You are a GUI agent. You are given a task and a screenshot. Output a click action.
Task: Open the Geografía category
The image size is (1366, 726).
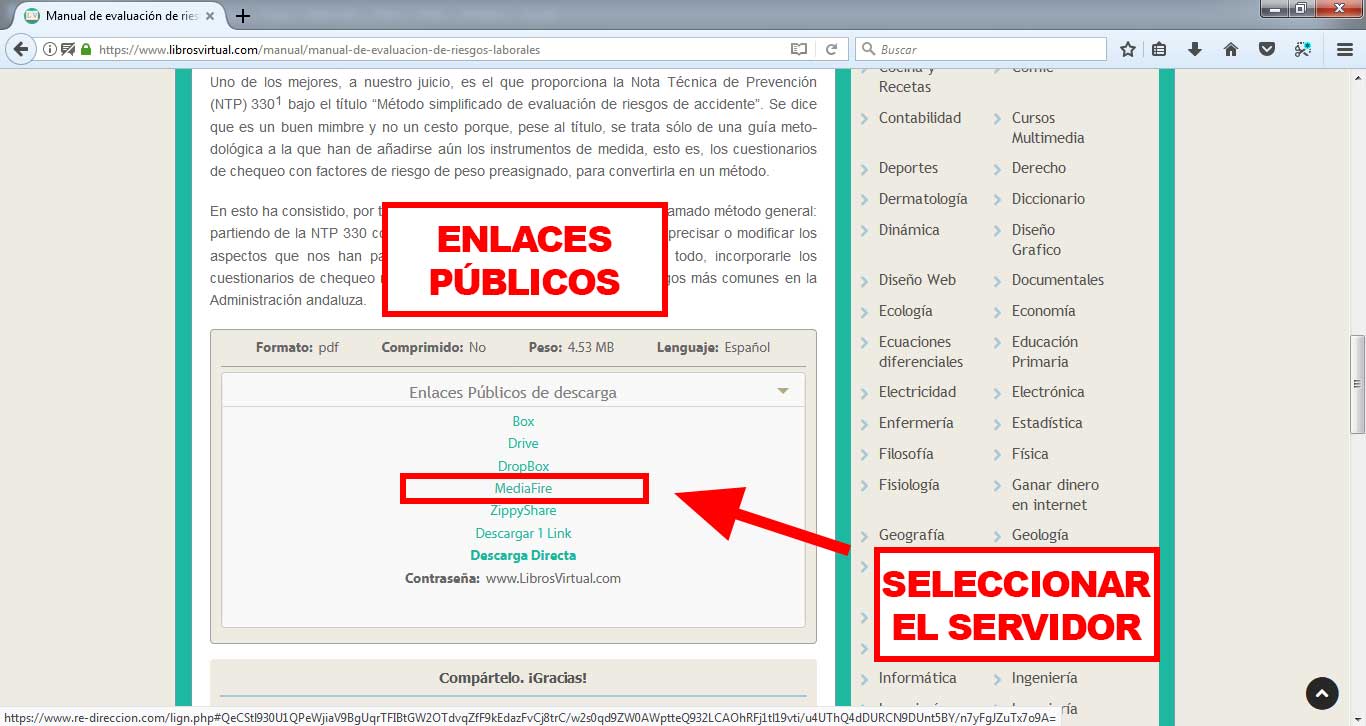coord(911,534)
